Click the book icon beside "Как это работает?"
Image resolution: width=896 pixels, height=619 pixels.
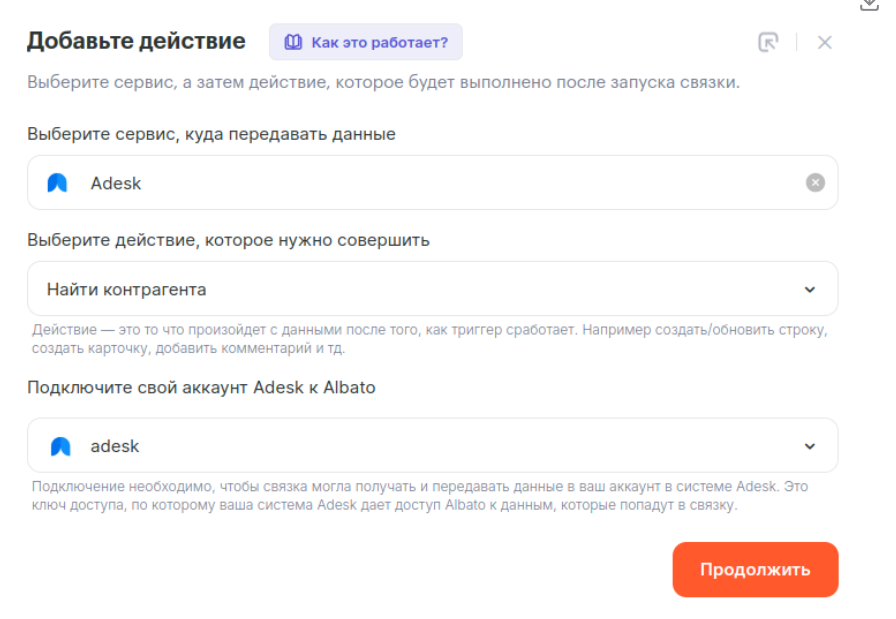tap(293, 42)
